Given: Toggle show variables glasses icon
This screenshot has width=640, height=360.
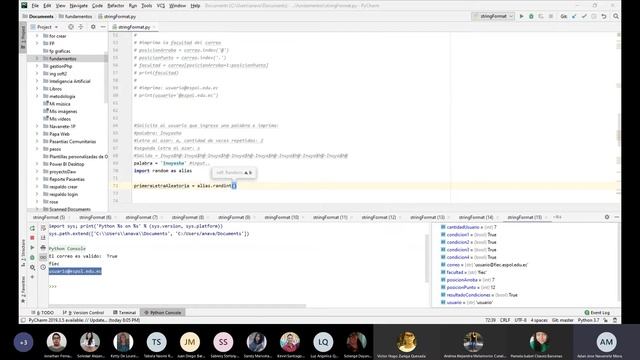Looking at the screenshot, I should (x=43, y=258).
